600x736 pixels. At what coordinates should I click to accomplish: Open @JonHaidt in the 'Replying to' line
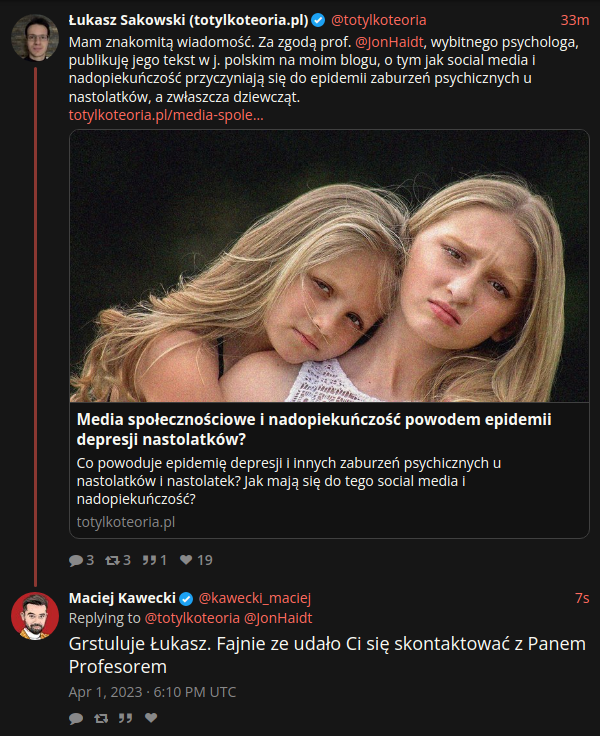click(278, 618)
